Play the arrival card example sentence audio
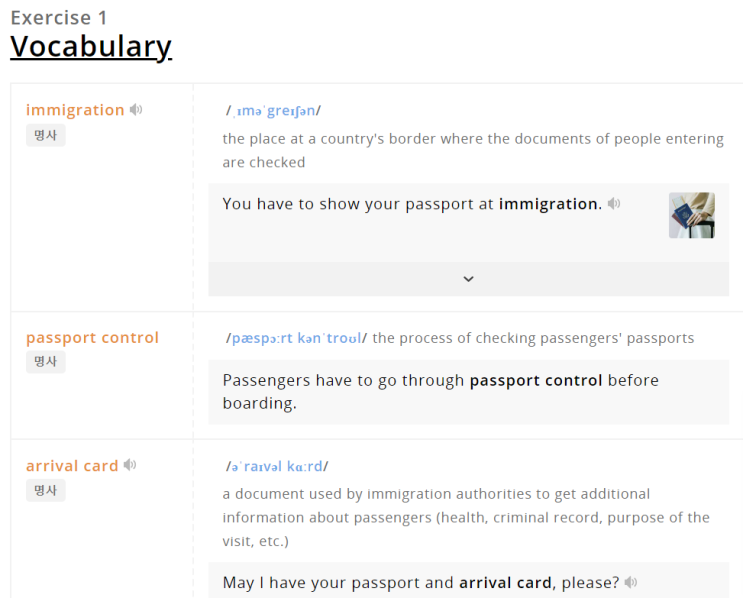Image resolution: width=743 pixels, height=598 pixels. point(631,582)
